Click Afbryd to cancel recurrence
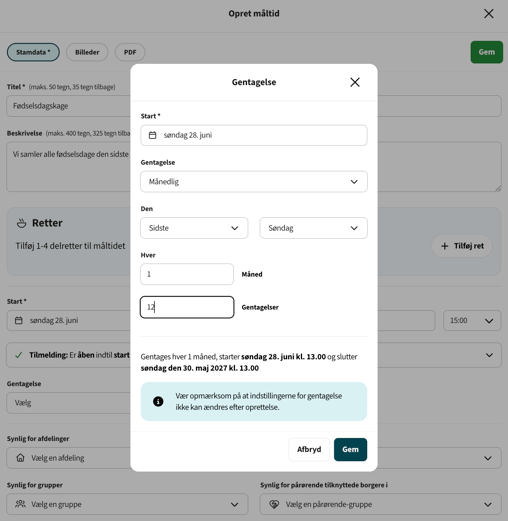The height and width of the screenshot is (521, 508). pyautogui.click(x=309, y=449)
